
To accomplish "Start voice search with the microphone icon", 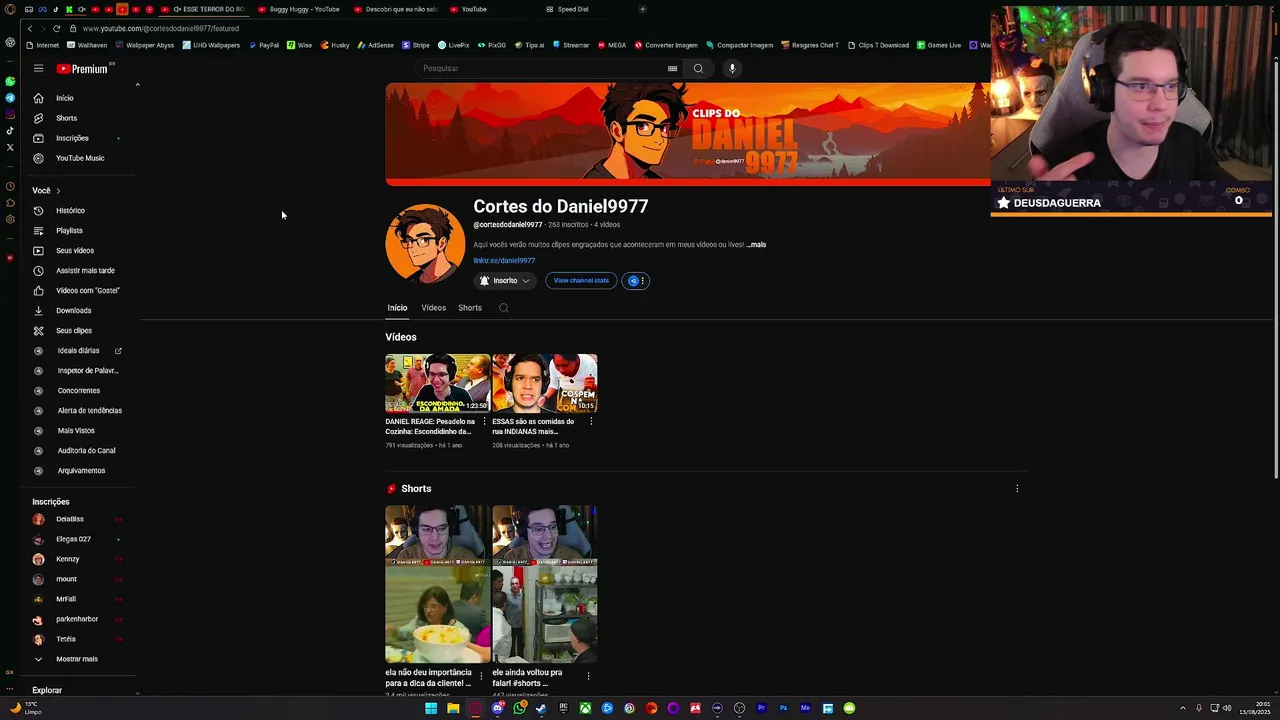I will tap(732, 68).
